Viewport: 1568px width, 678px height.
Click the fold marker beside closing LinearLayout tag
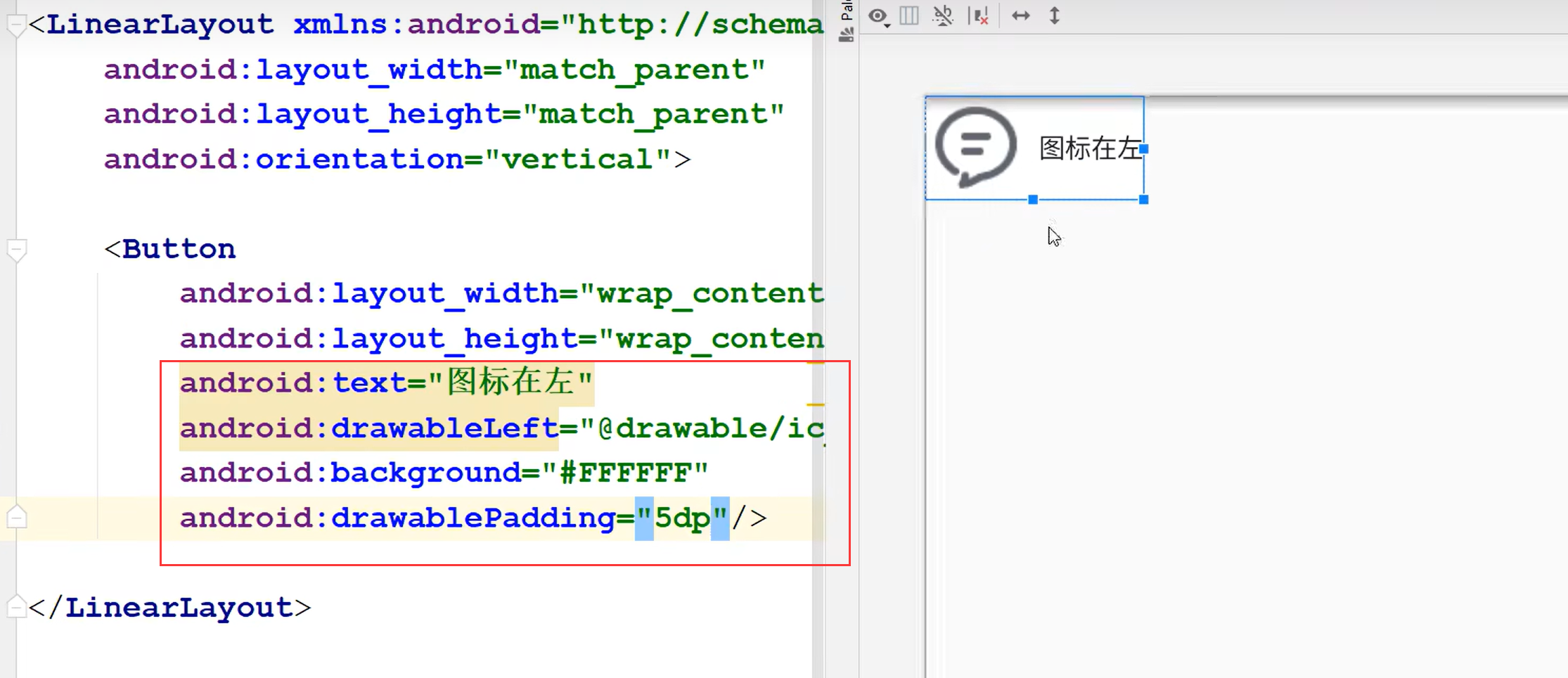tap(15, 607)
